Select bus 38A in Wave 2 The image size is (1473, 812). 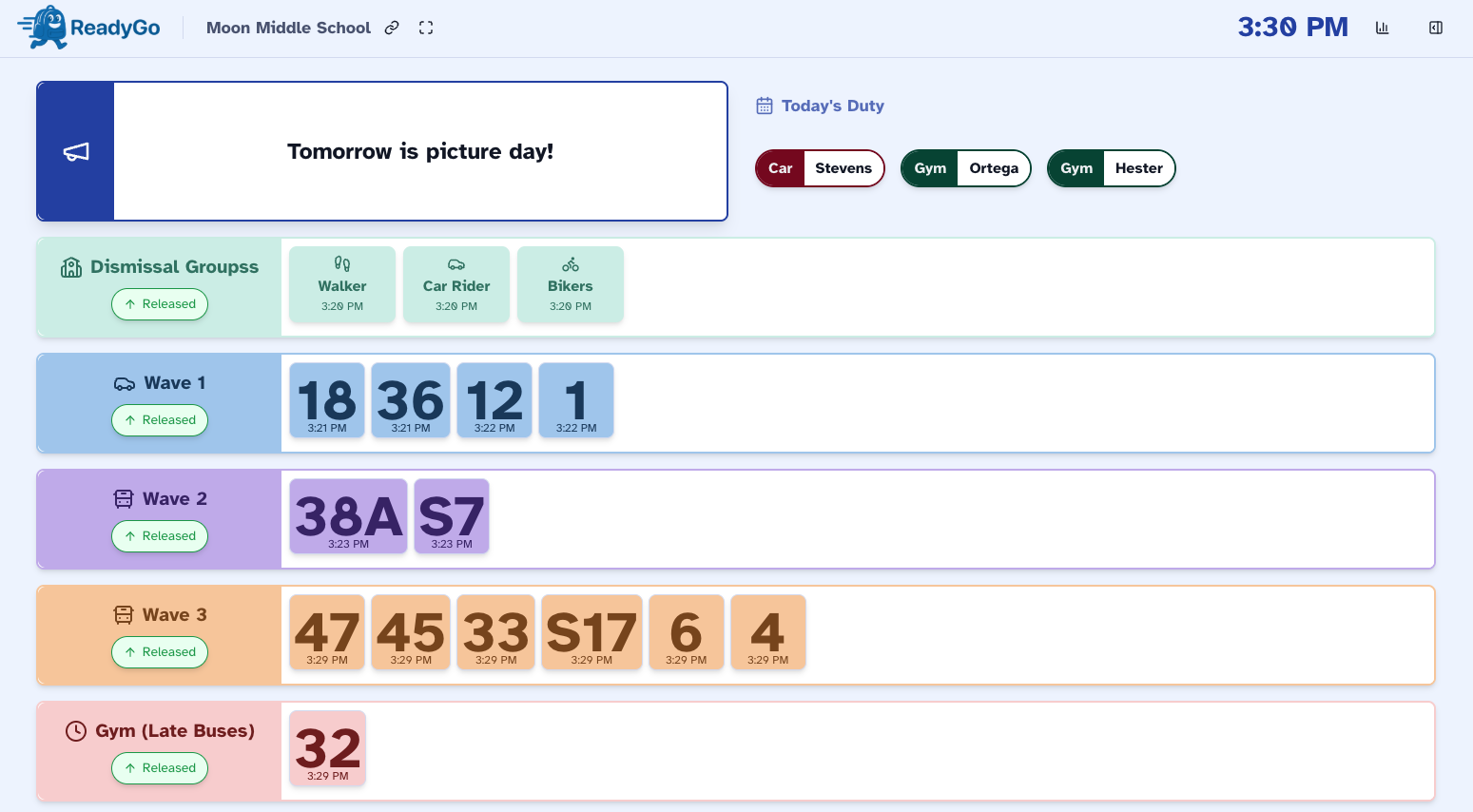click(x=348, y=516)
